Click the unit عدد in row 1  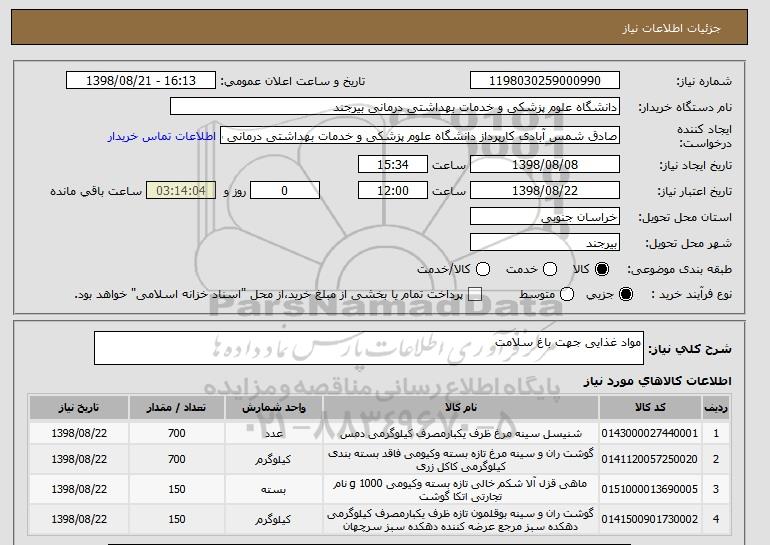point(274,434)
